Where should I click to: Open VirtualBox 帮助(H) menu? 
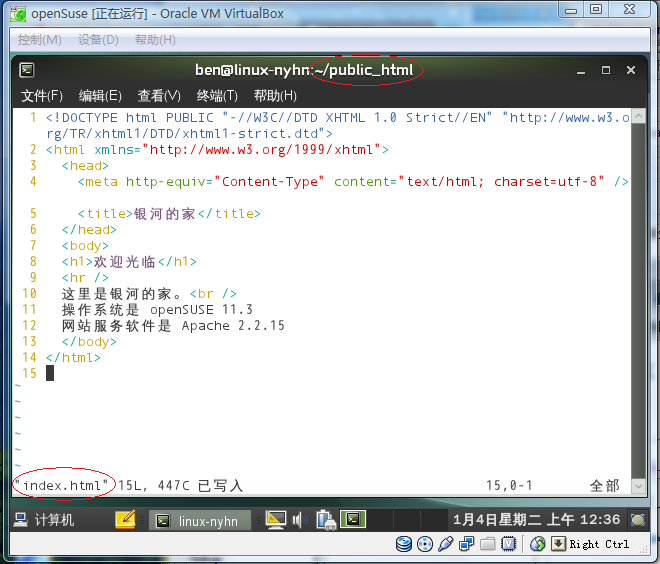click(155, 40)
